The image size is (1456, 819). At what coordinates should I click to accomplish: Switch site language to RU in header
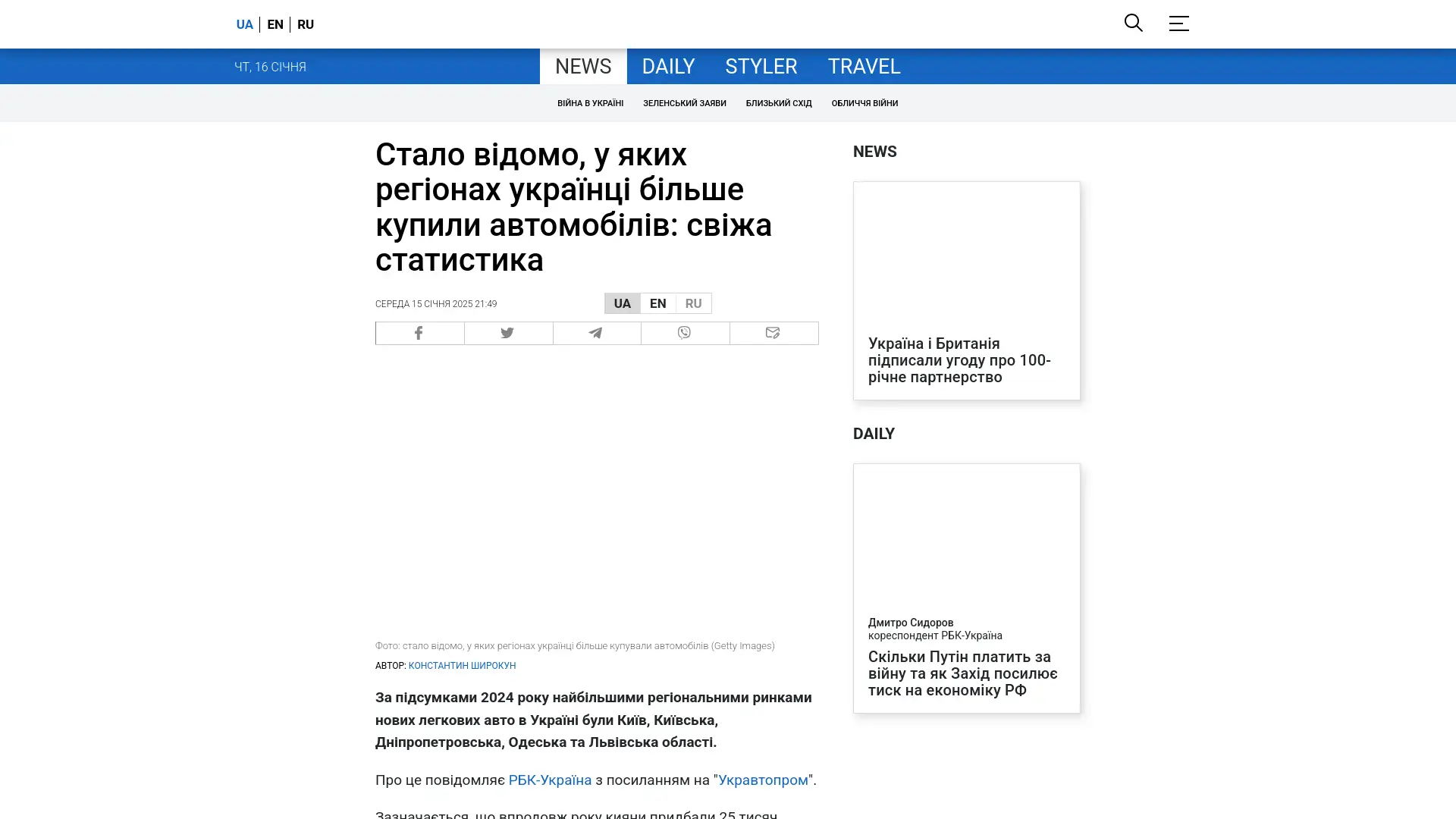tap(306, 24)
